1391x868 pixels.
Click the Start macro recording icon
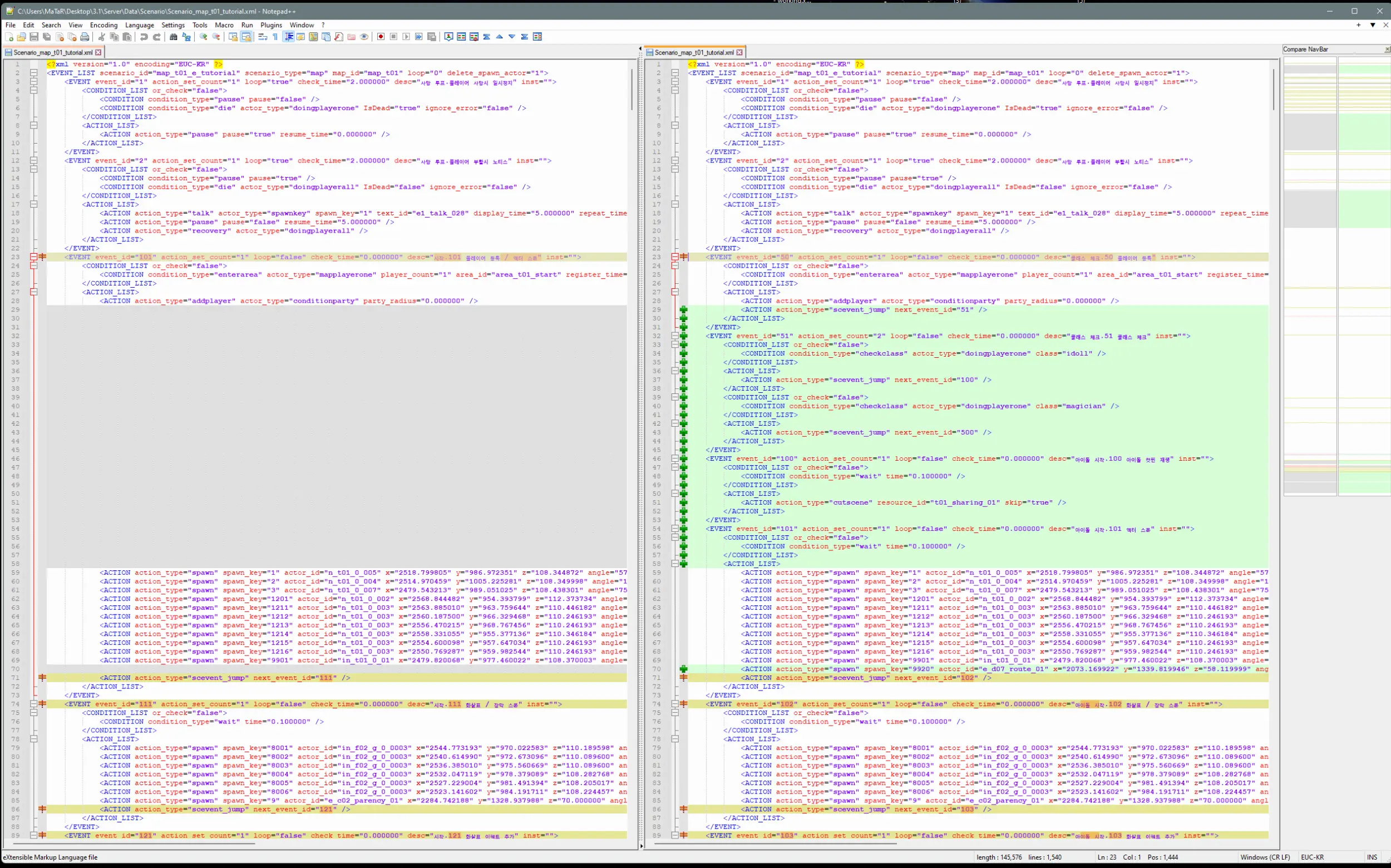(x=381, y=37)
